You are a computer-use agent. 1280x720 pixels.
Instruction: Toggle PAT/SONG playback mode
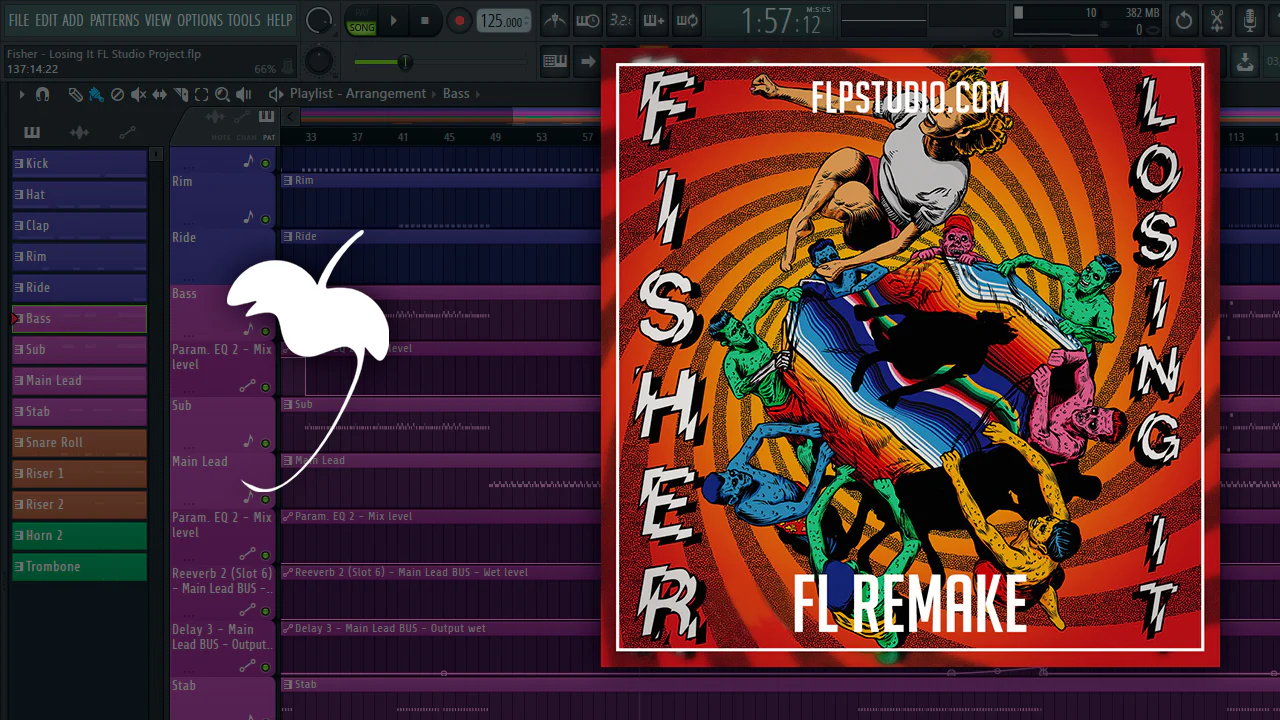(x=362, y=21)
